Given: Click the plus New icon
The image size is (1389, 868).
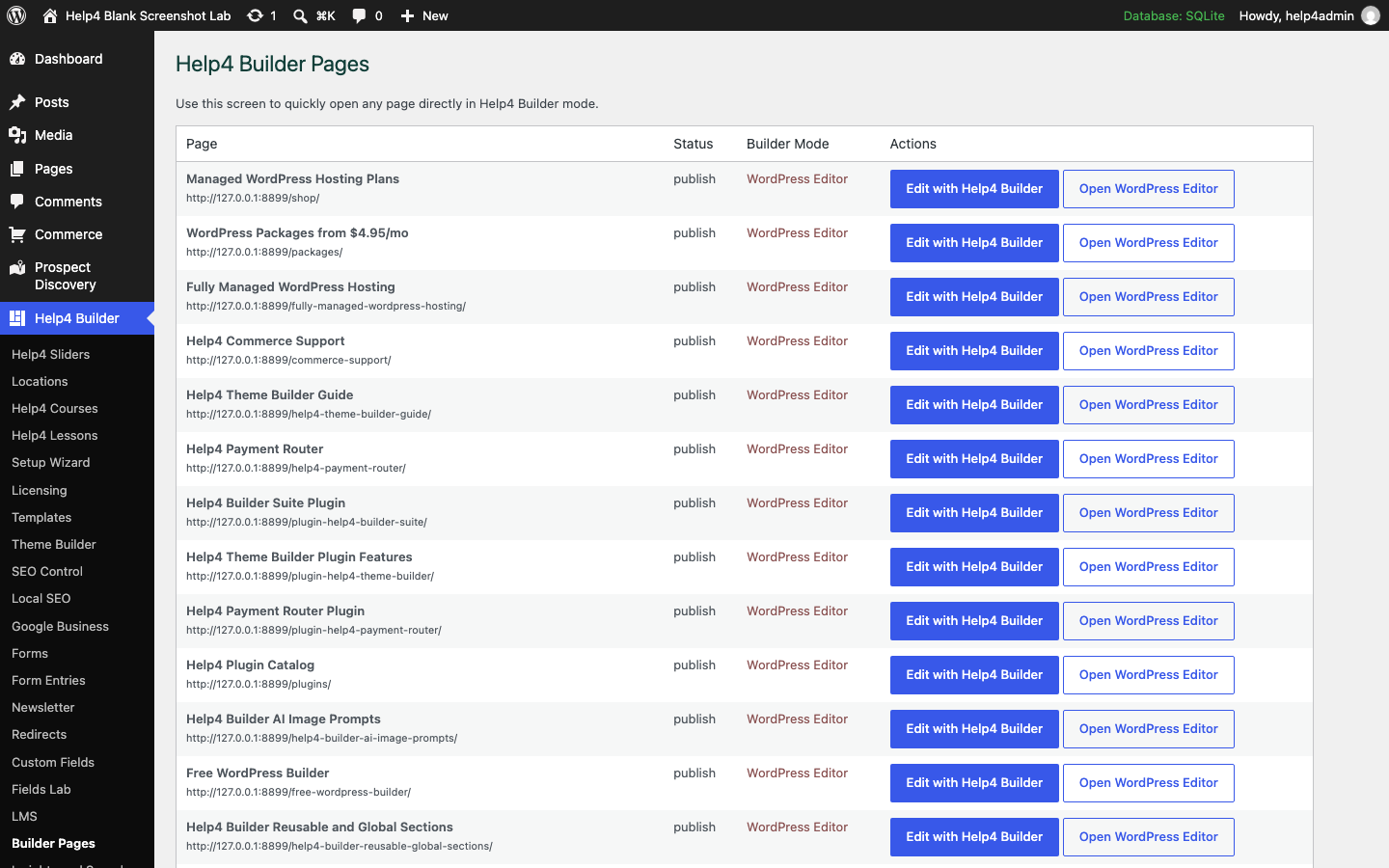Looking at the screenshot, I should pos(407,15).
